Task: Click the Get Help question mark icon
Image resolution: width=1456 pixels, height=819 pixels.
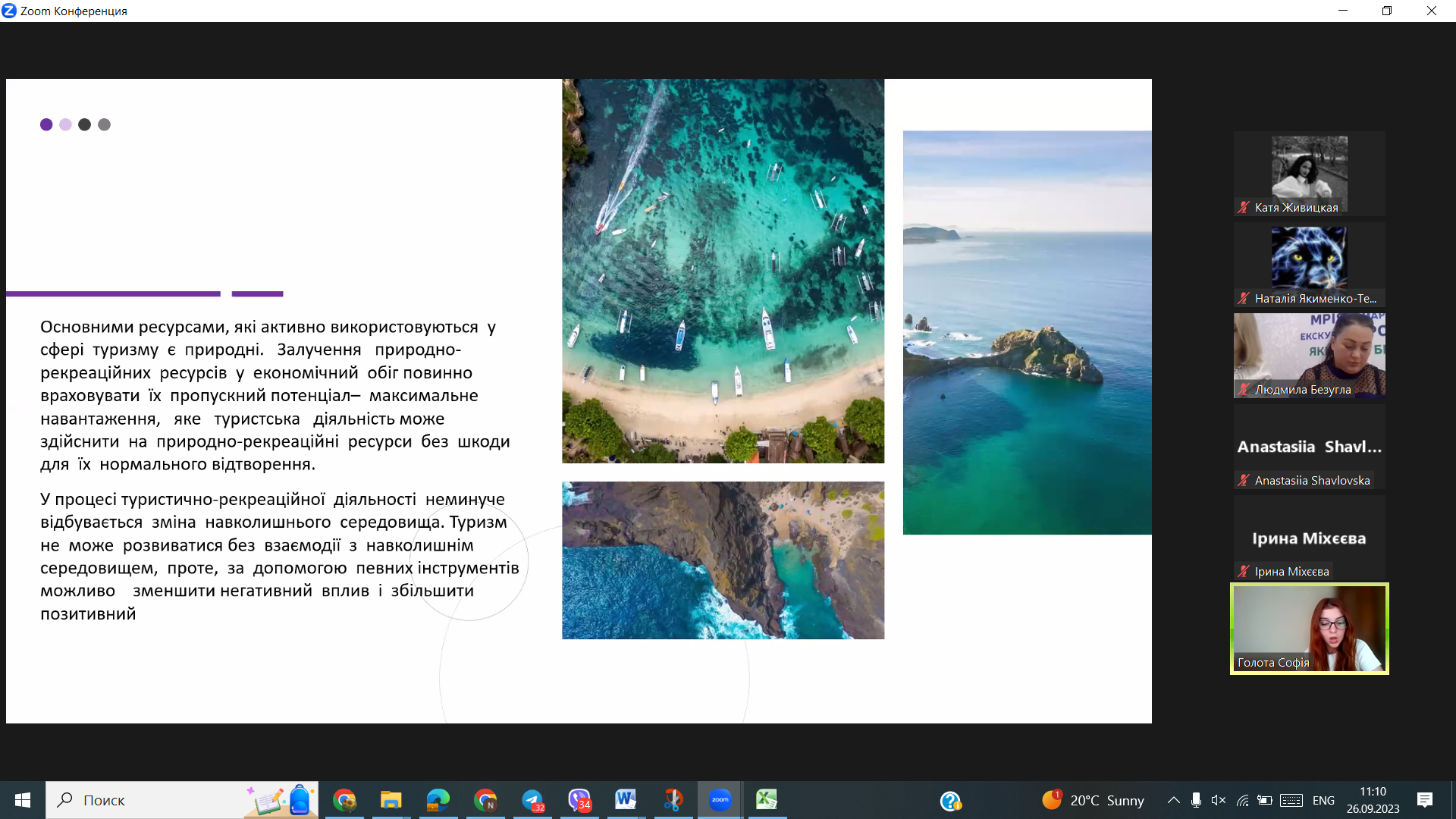Action: [950, 801]
